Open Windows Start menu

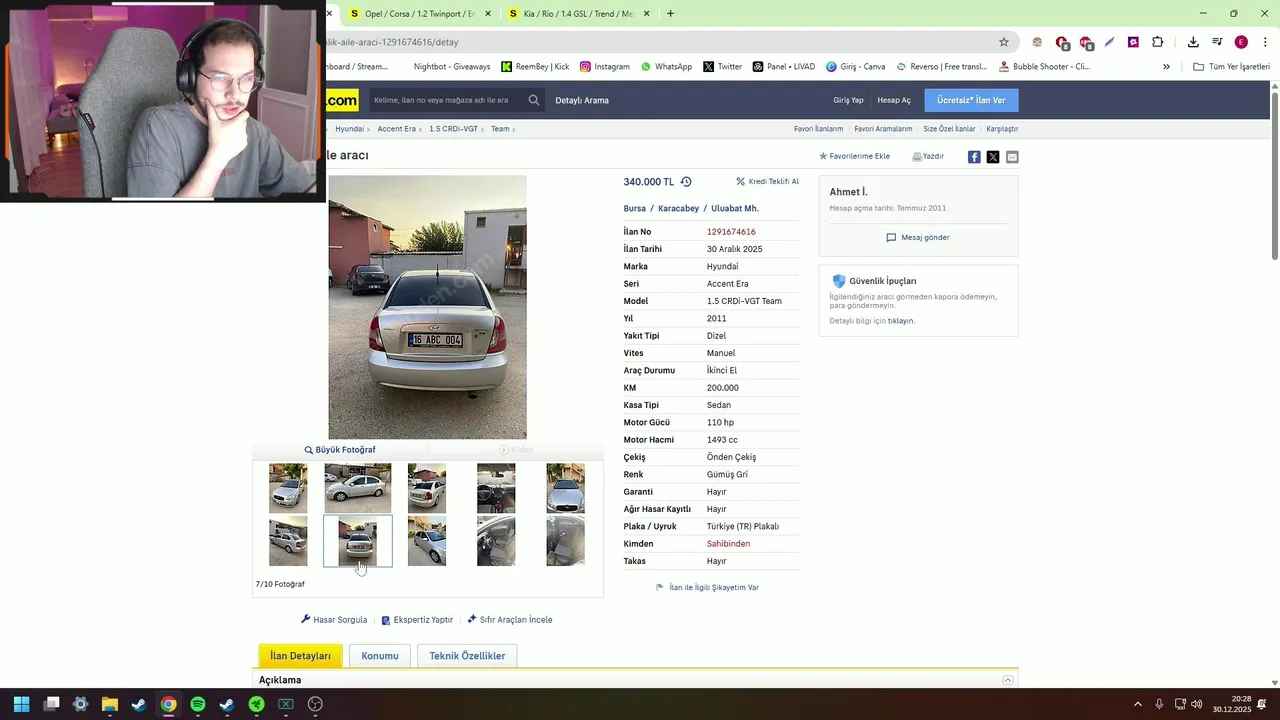[21, 704]
